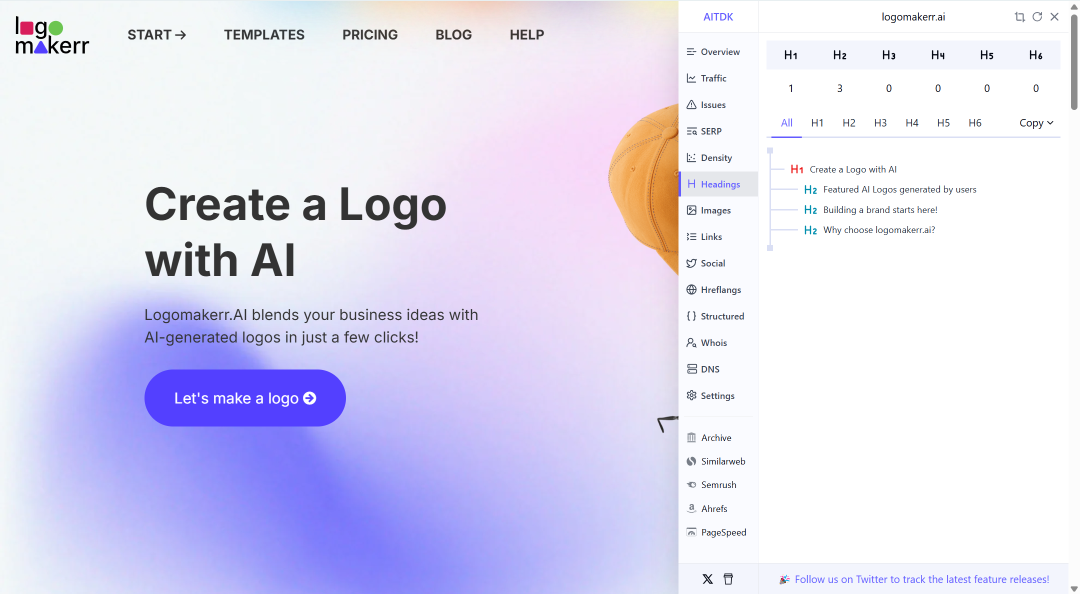
Task: Click the crop/screenshot icon in panel header
Action: tap(1019, 17)
